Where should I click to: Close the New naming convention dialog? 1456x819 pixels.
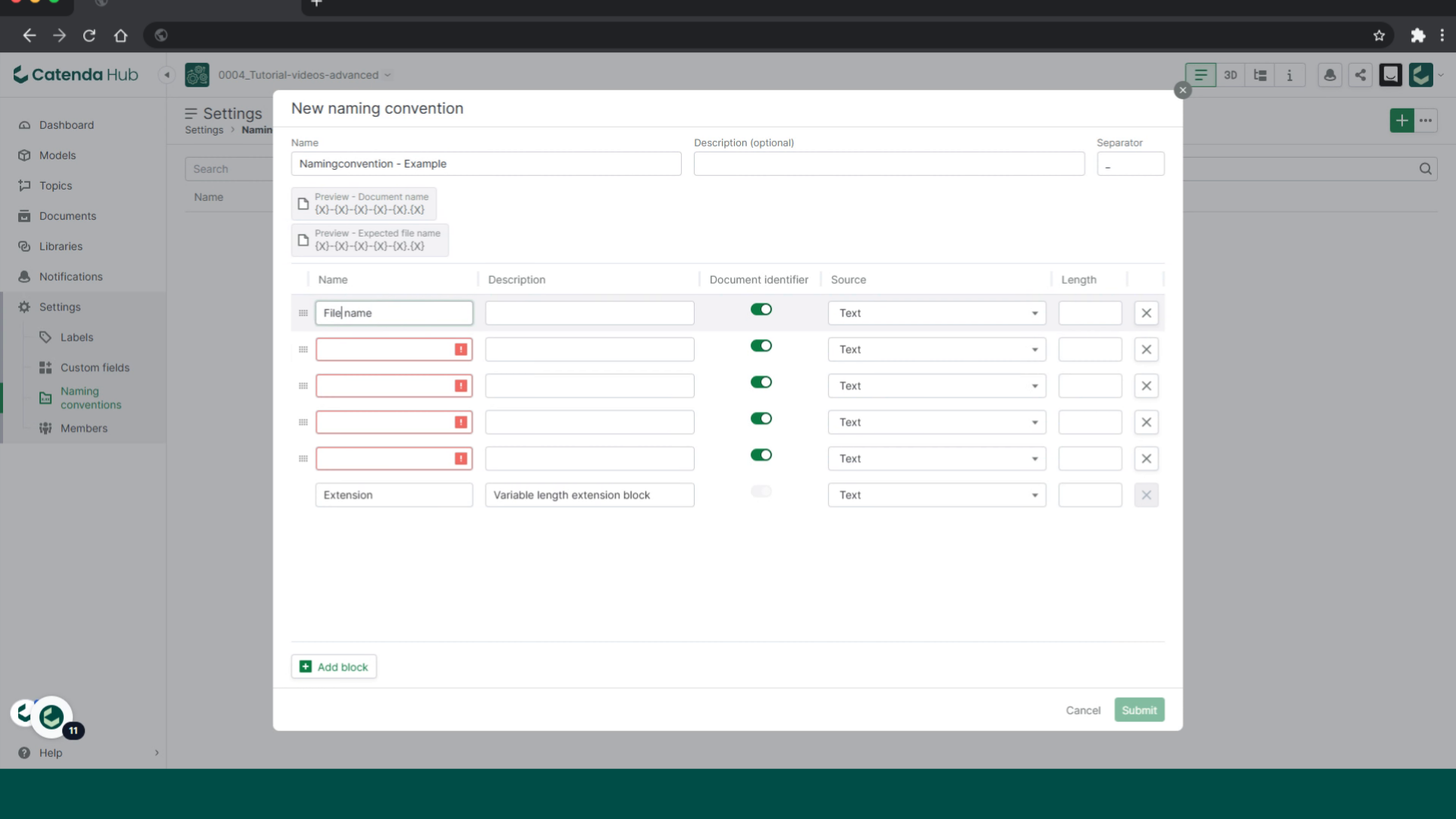coord(1182,90)
